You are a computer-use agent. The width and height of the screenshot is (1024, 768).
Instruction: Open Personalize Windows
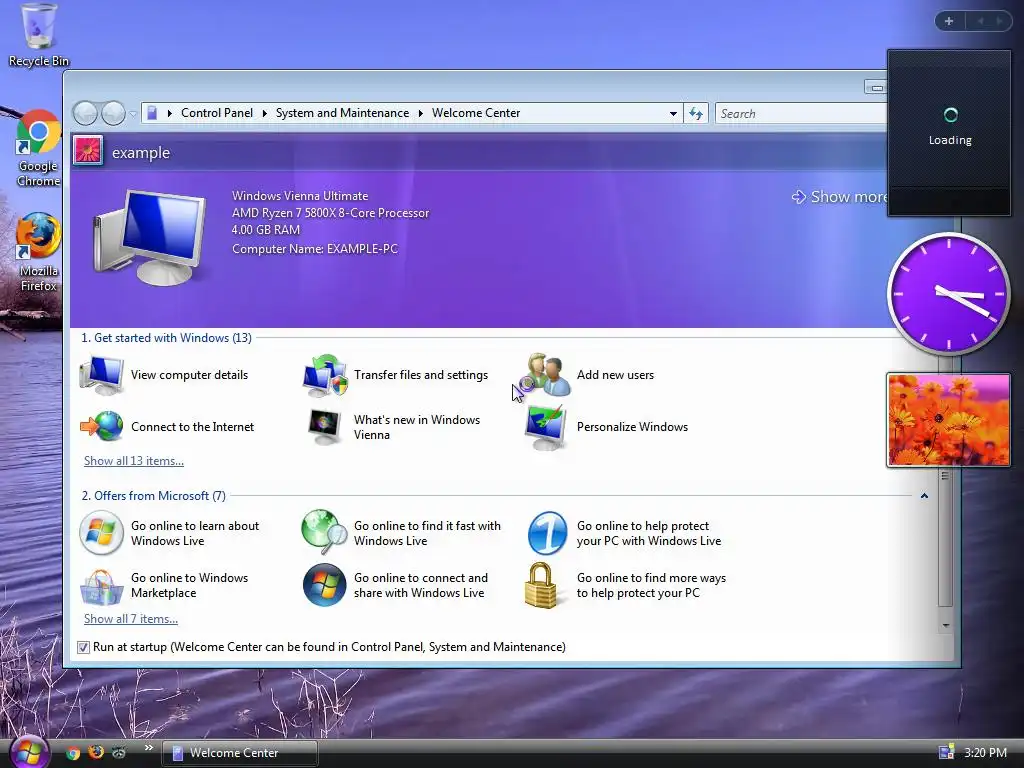tap(606, 427)
